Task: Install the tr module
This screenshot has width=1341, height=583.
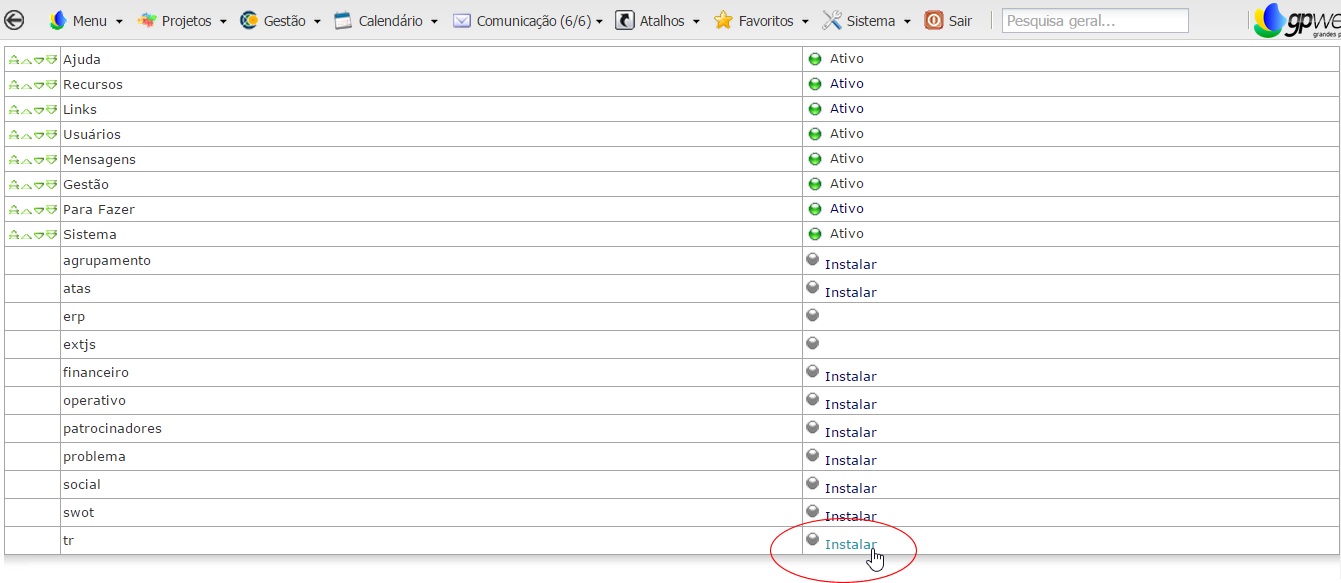Action: 850,545
